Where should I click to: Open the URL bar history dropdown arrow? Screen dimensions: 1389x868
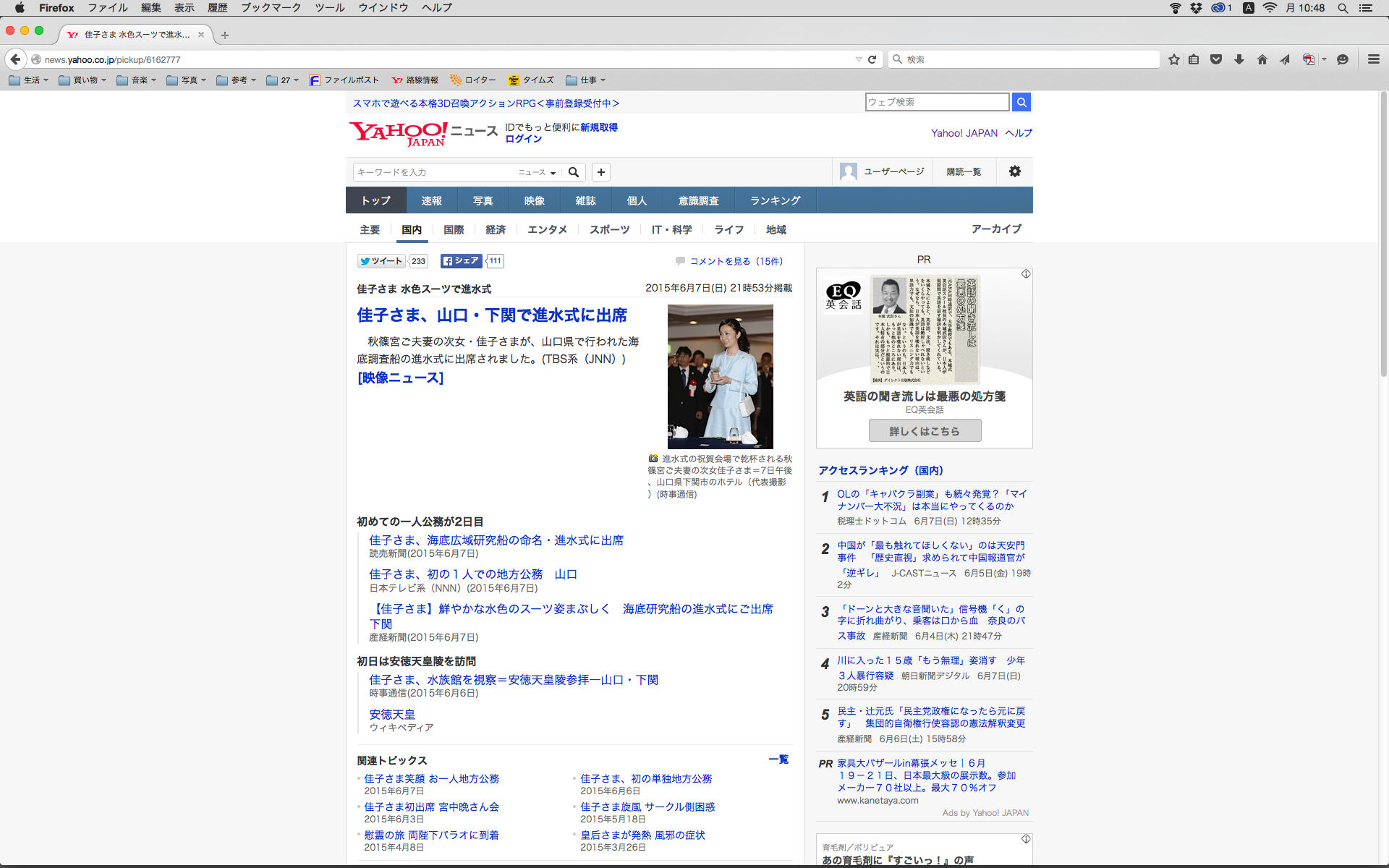(858, 59)
